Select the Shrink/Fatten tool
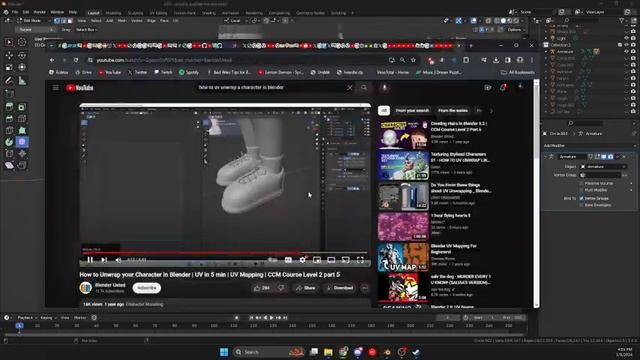Viewport: 640px width, 360px height. pos(22,154)
